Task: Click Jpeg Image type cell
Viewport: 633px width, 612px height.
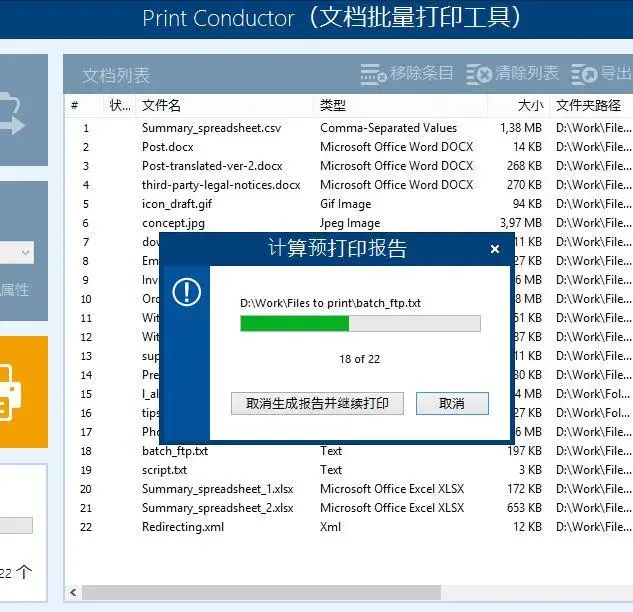Action: [x=350, y=223]
